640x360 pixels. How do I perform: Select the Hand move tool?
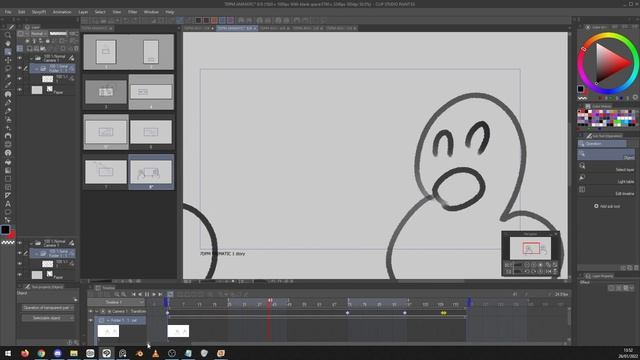(8, 43)
